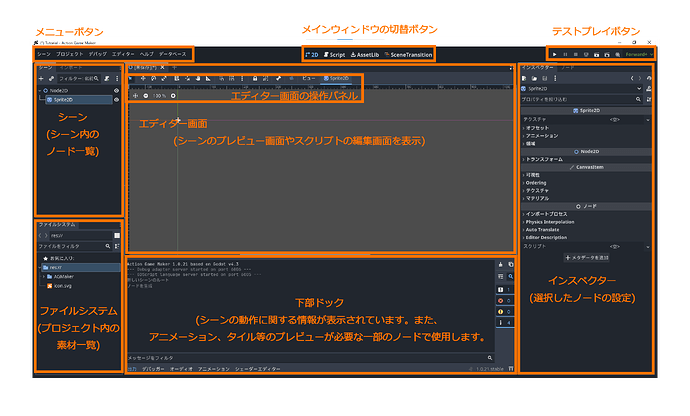This screenshot has height=416, width=690.
Task: Click the remote debug icon
Action: point(586,55)
